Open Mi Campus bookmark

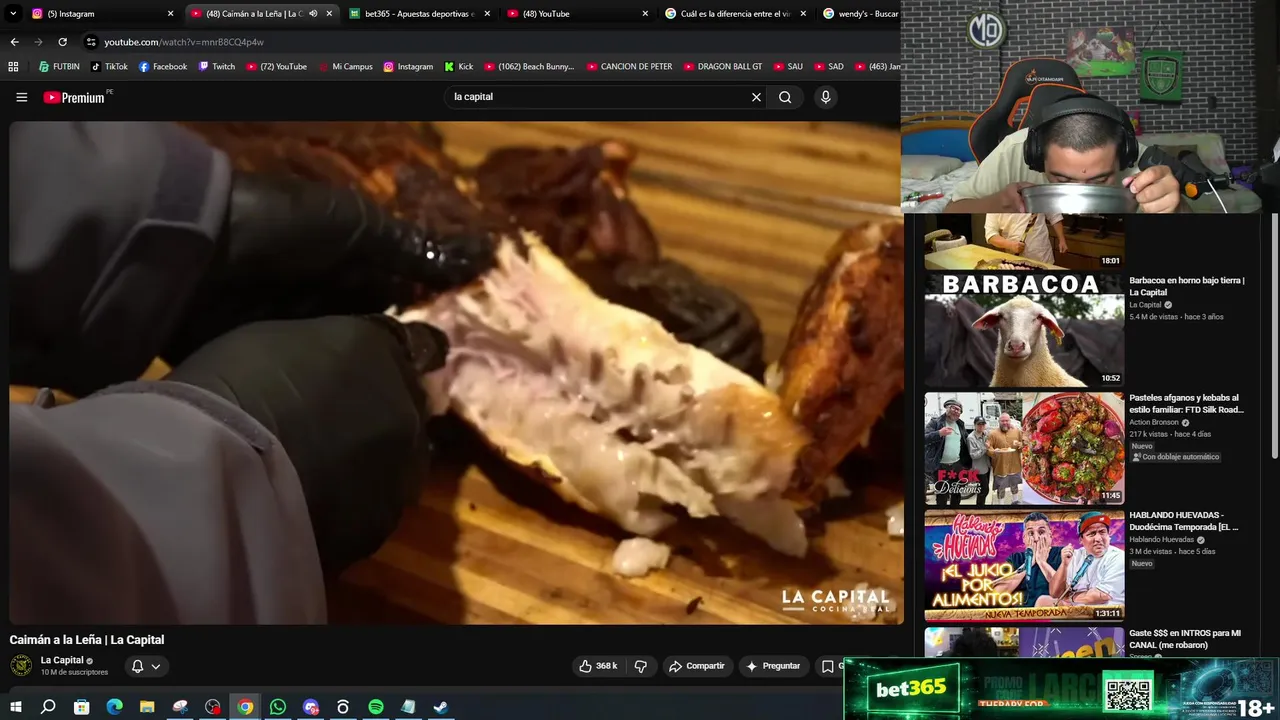346,67
